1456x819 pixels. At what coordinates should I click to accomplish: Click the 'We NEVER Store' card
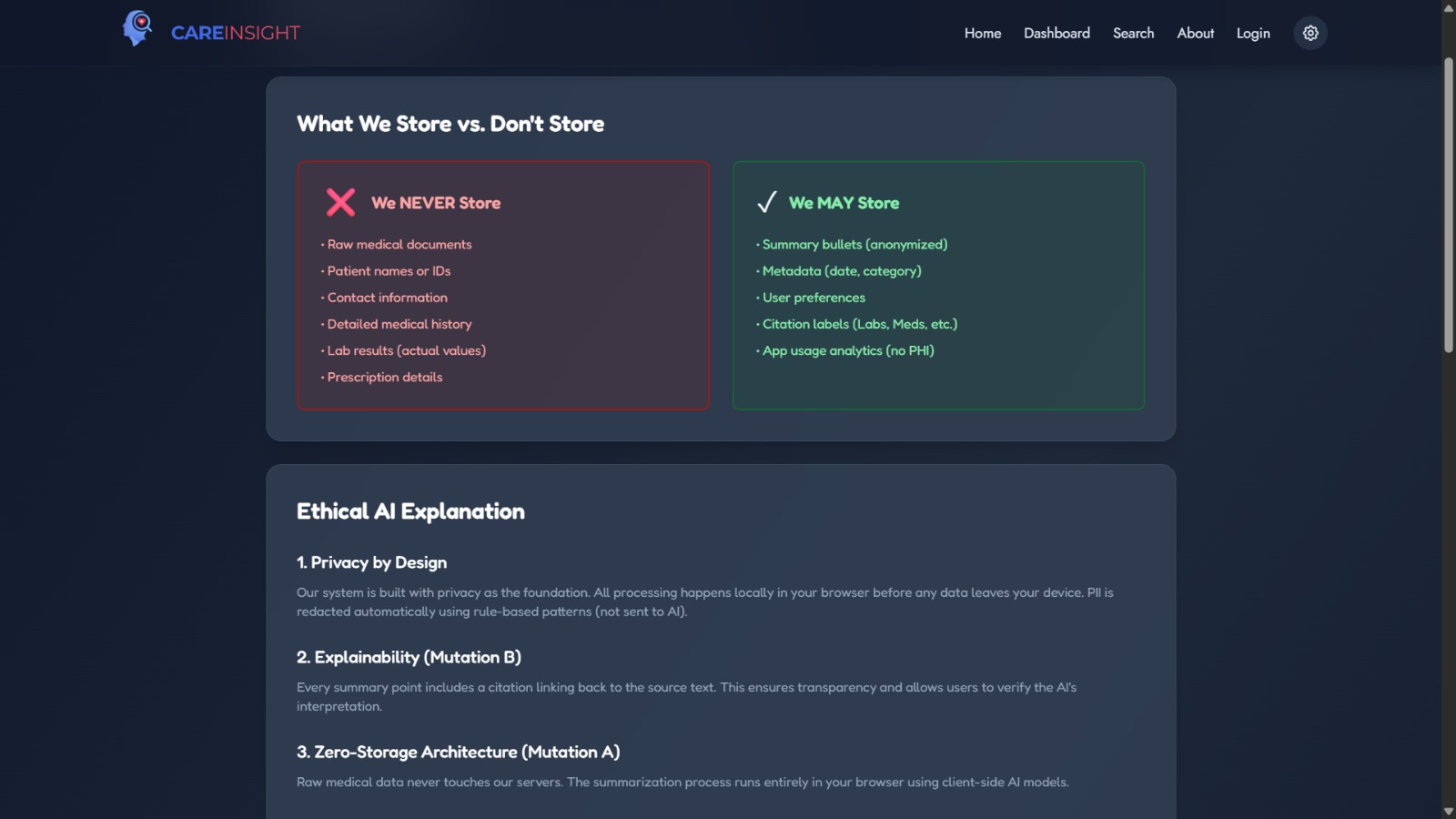502,286
